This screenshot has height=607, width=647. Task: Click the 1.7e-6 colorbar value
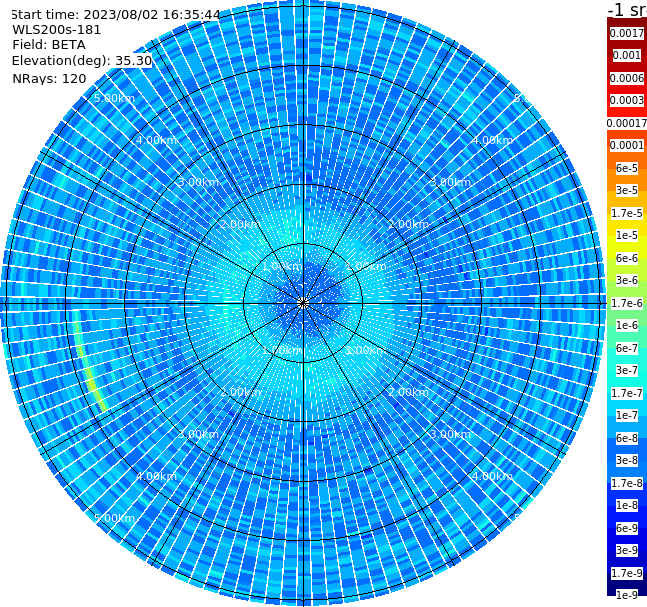pos(627,303)
